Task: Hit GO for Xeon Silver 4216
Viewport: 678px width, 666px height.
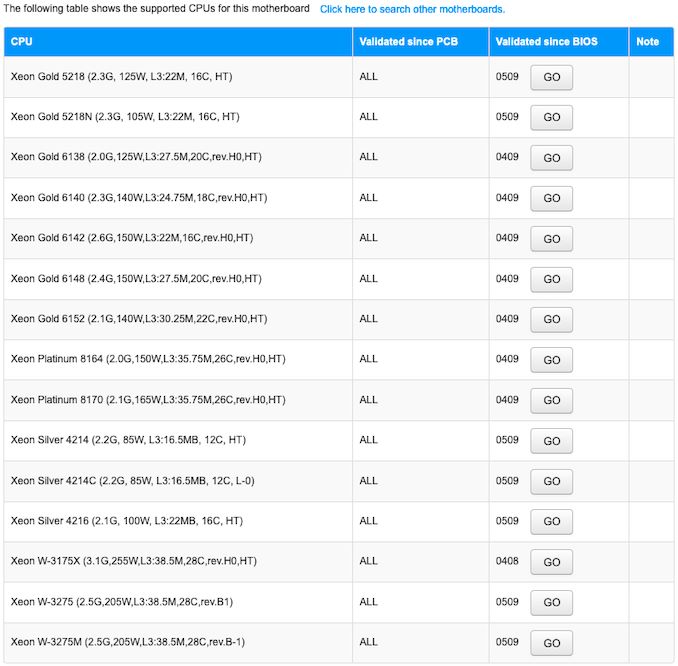Action: point(551,521)
